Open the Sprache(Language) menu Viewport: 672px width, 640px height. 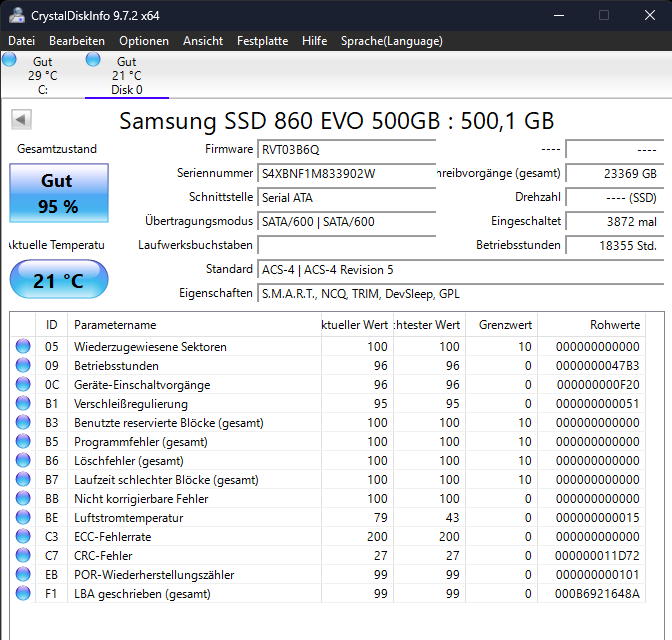392,41
